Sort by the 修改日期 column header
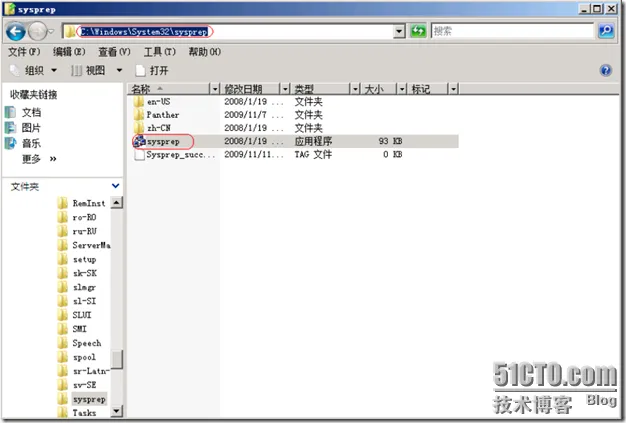 click(250, 89)
